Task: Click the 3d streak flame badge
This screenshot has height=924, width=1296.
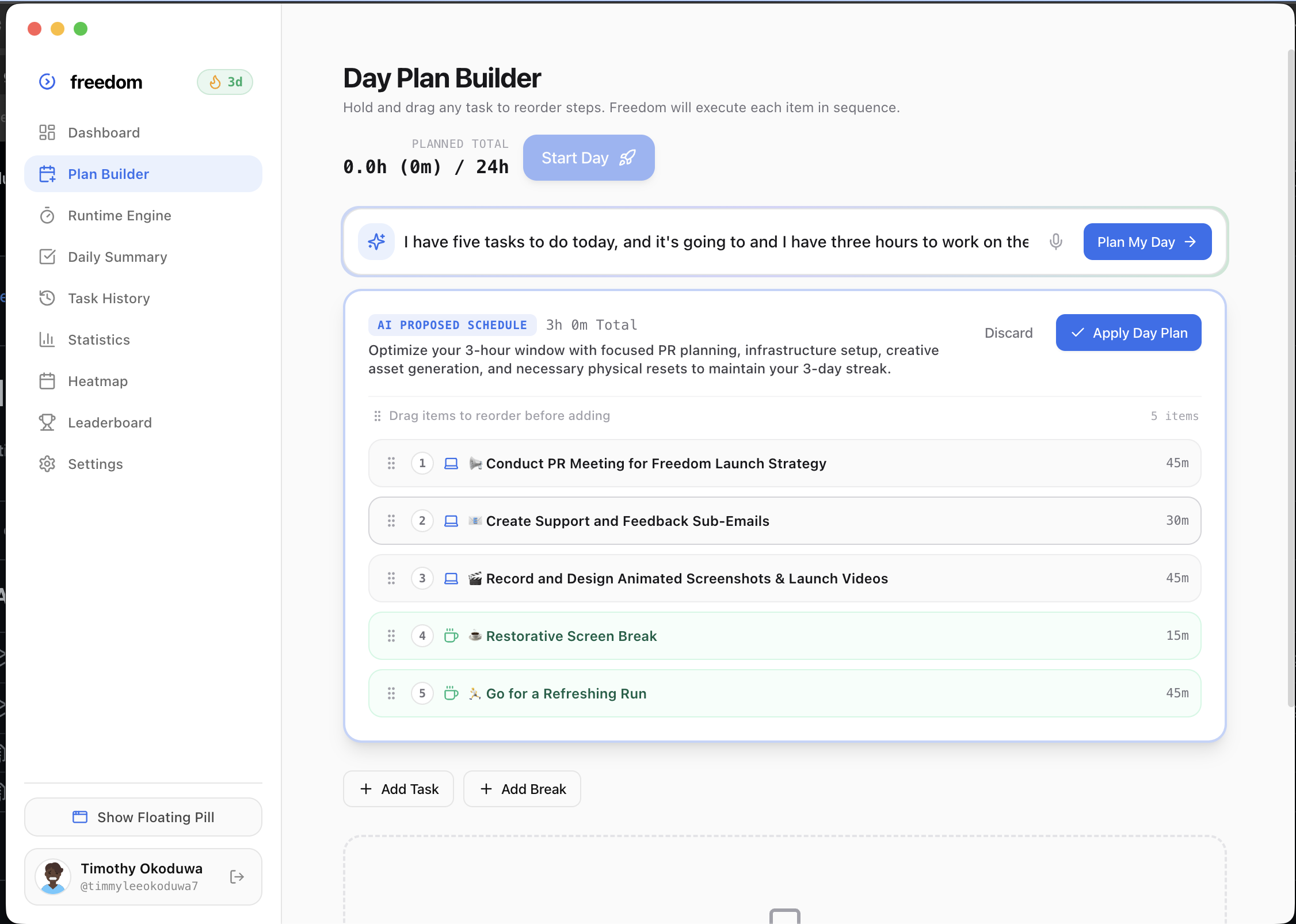Action: (x=225, y=82)
